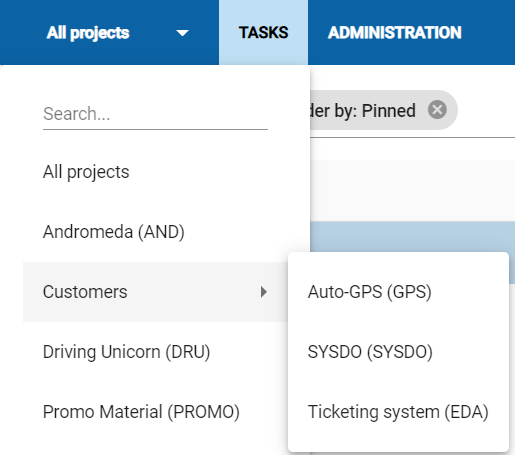Select the highlighted blue task row
The height and width of the screenshot is (455, 515).
tap(412, 237)
